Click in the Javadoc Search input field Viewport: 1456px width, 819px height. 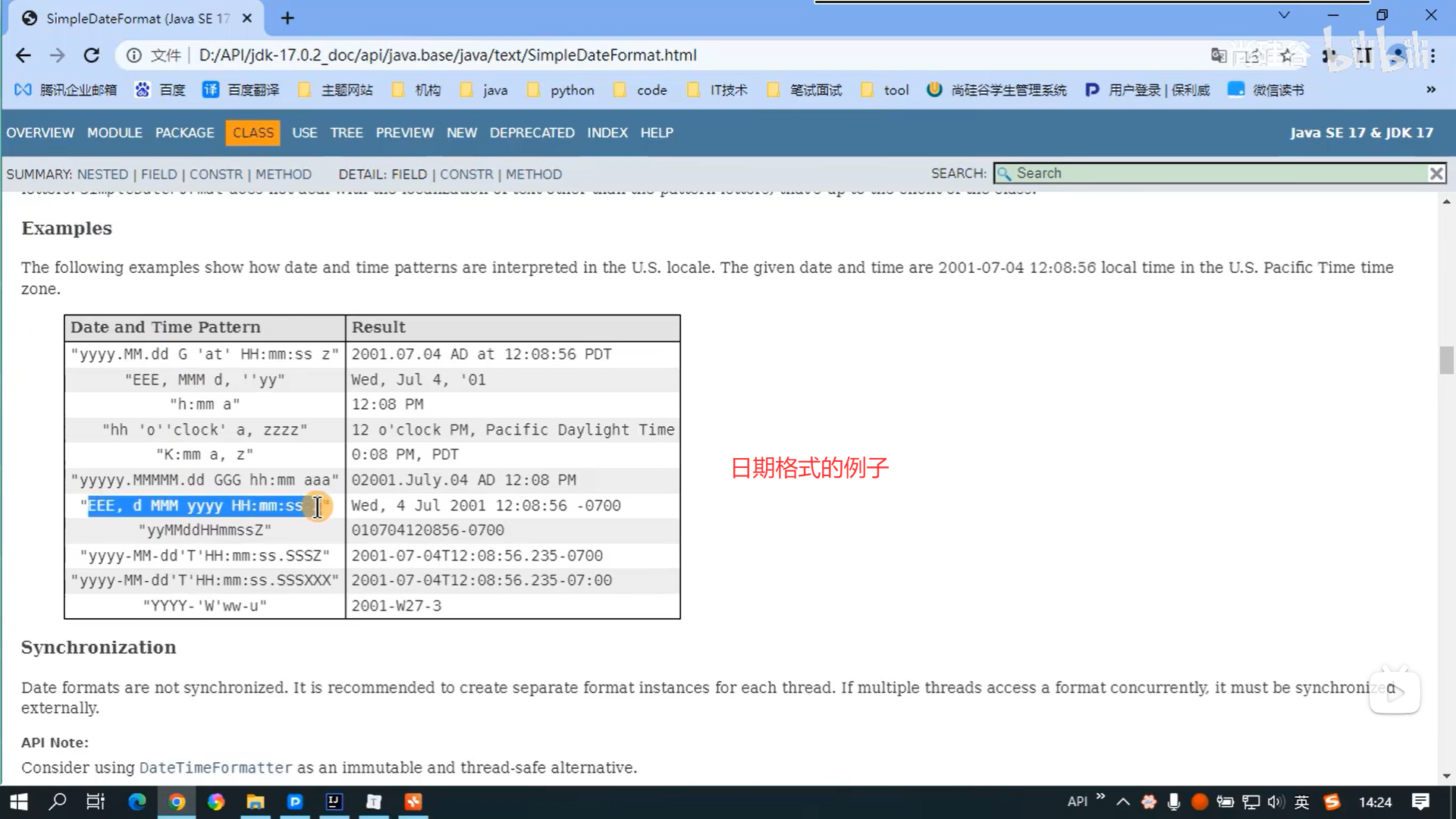tap(1213, 174)
